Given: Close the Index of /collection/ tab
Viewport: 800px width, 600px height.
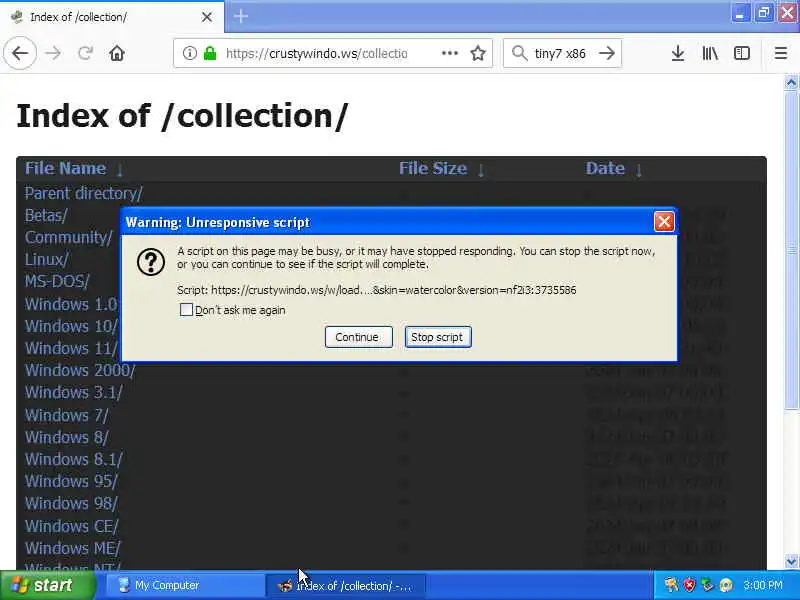Looking at the screenshot, I should click(x=207, y=17).
